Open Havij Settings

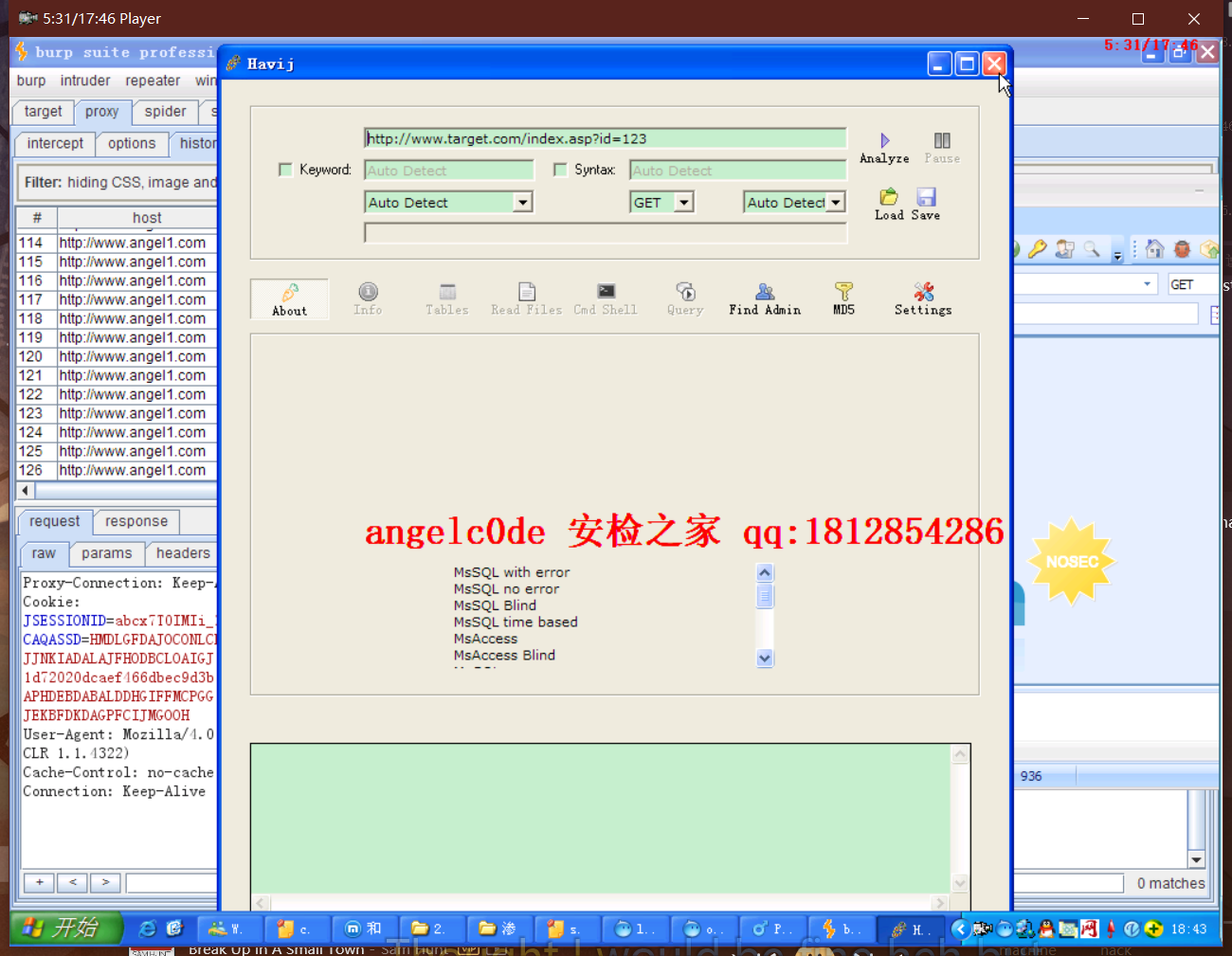pos(923,299)
